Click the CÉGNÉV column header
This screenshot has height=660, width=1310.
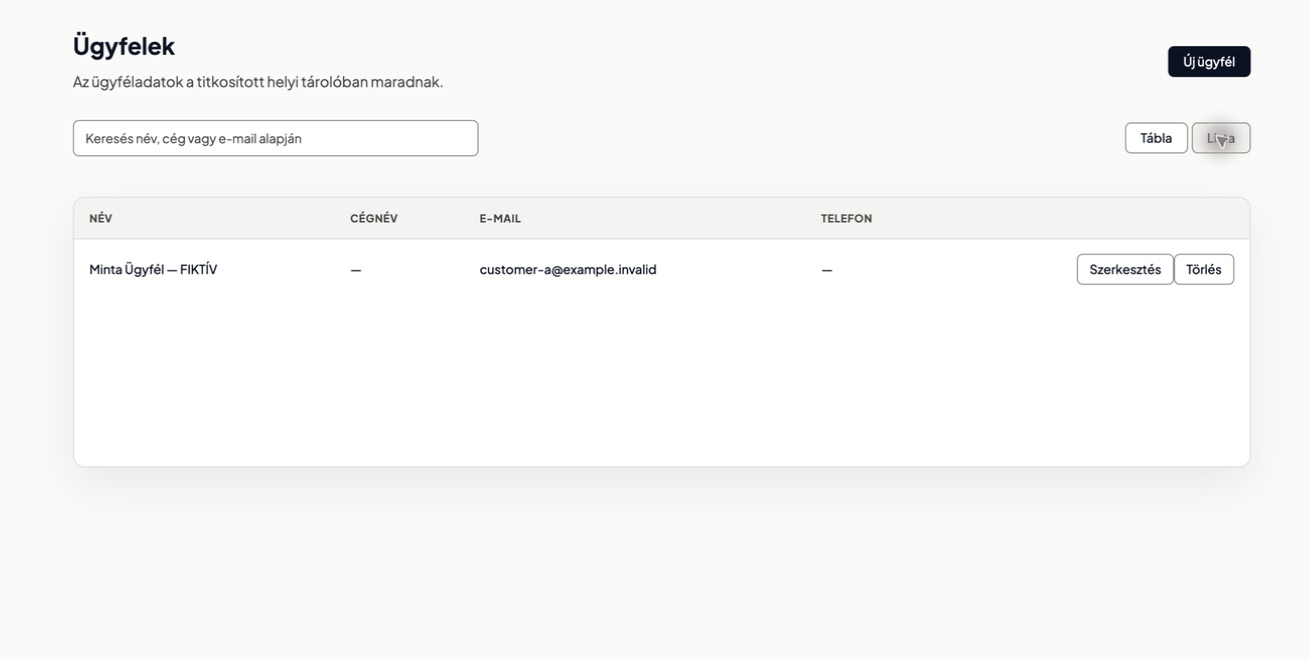[x=374, y=218]
